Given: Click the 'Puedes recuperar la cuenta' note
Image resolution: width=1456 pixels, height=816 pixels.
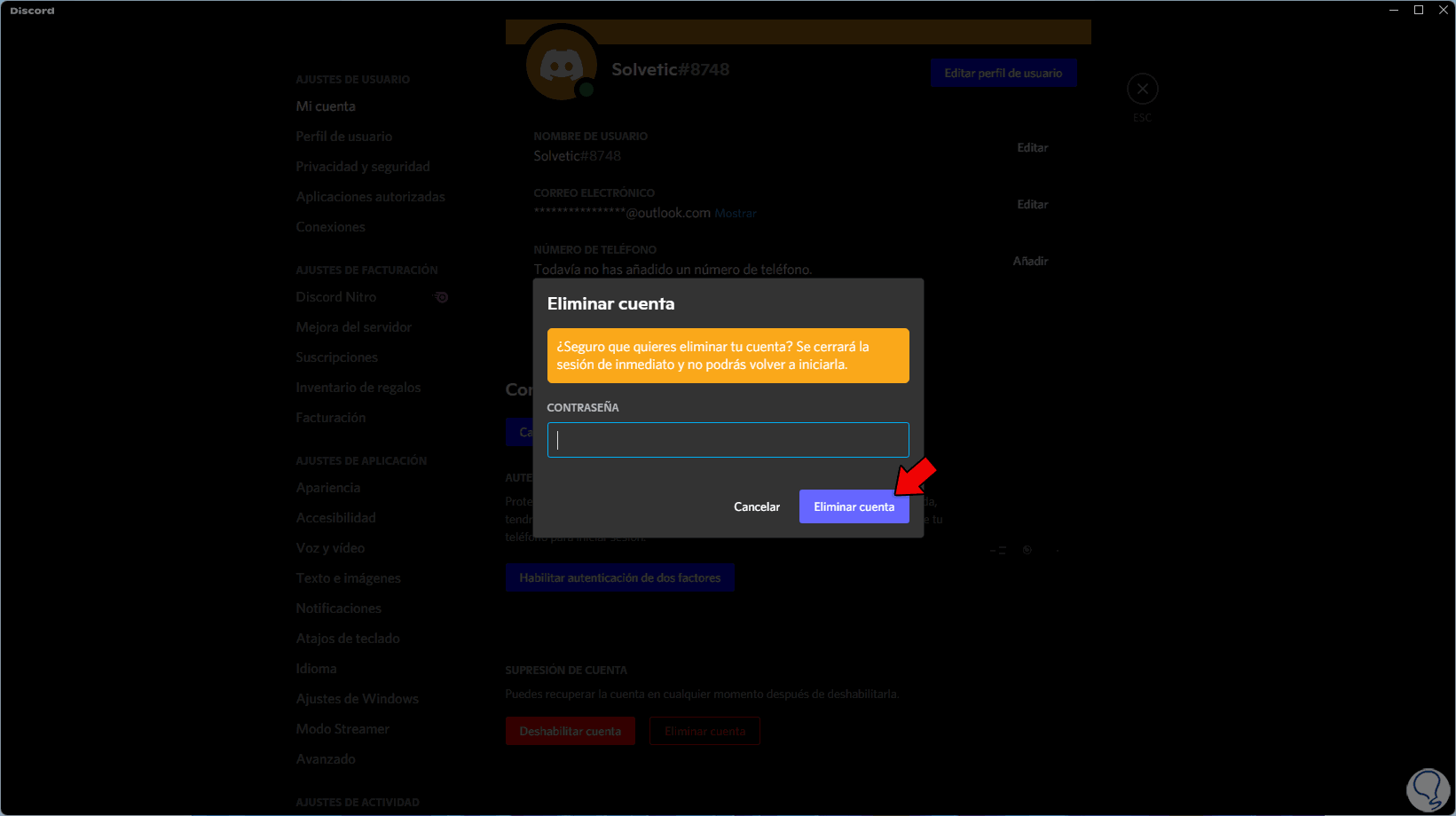Looking at the screenshot, I should [x=702, y=694].
